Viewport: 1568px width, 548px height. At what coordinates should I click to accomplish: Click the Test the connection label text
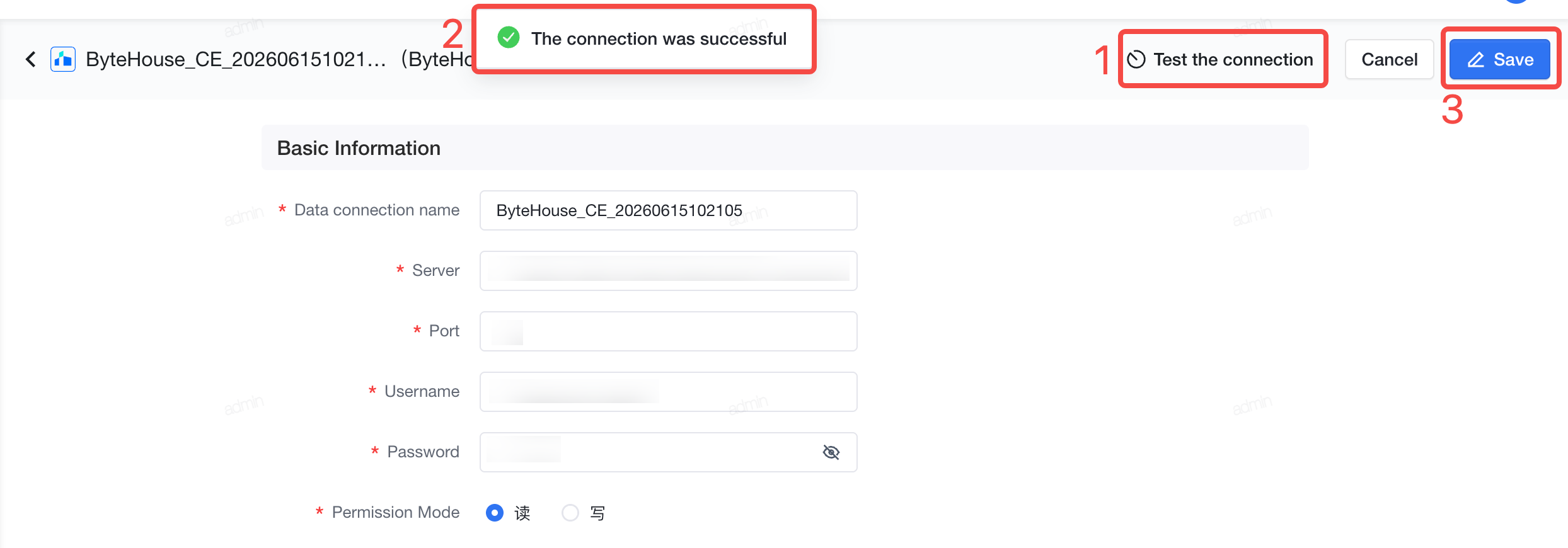pos(1233,59)
